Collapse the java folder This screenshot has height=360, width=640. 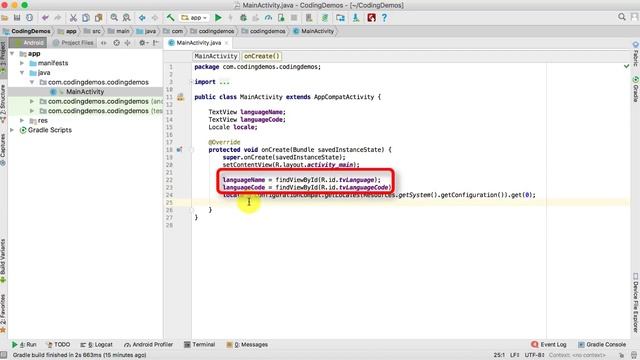click(x=22, y=73)
